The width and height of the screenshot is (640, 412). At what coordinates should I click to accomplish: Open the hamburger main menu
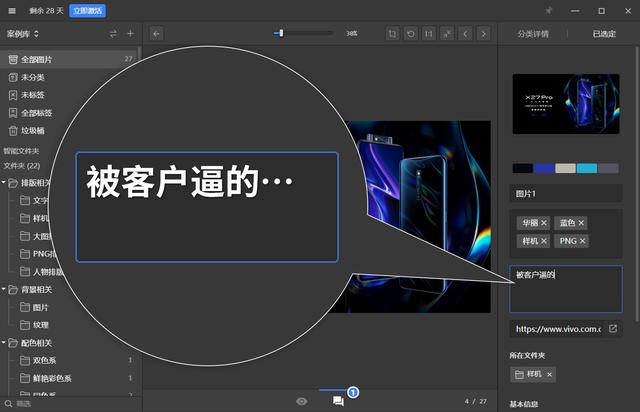[x=11, y=11]
